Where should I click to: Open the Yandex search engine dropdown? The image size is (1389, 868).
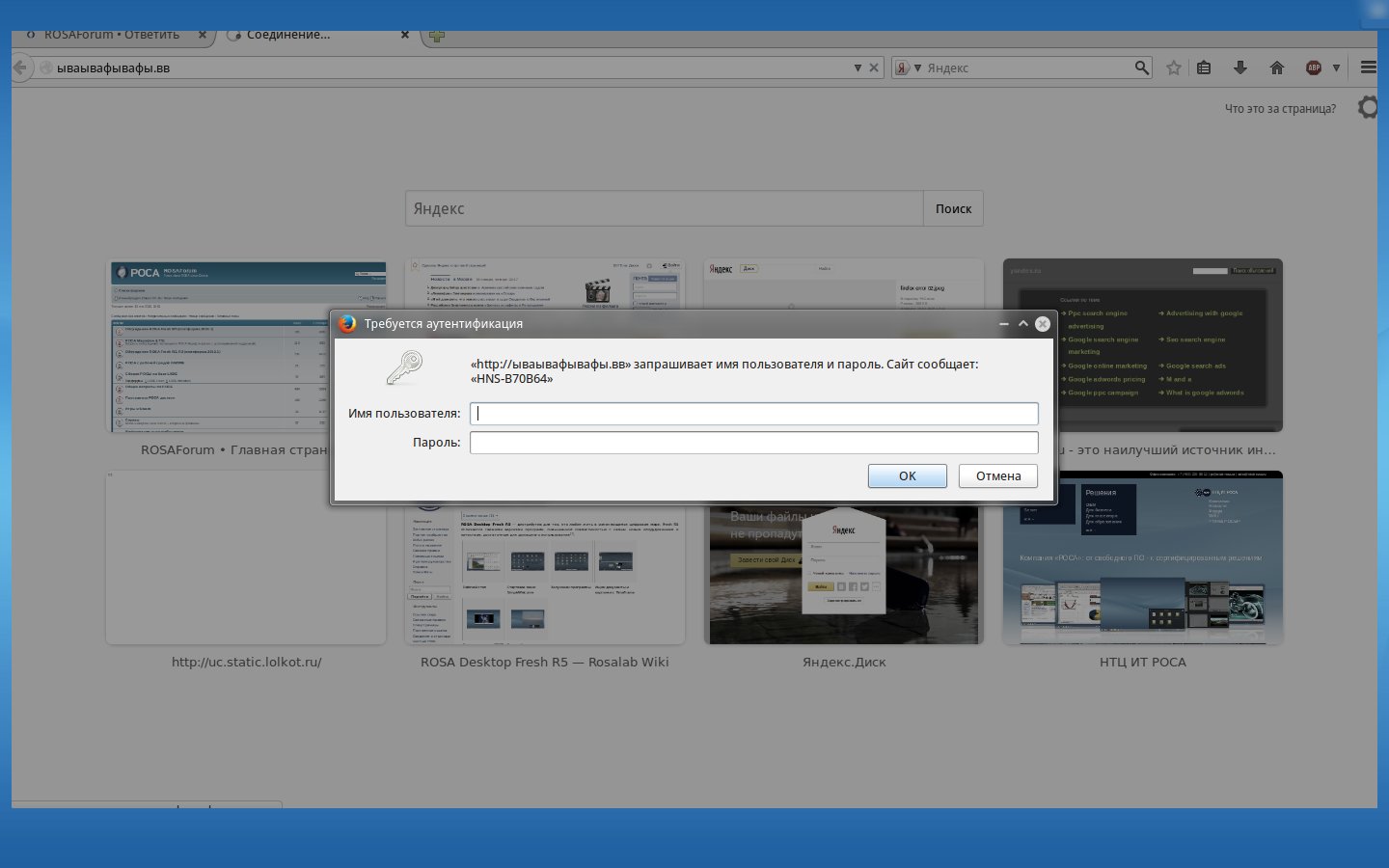(908, 68)
